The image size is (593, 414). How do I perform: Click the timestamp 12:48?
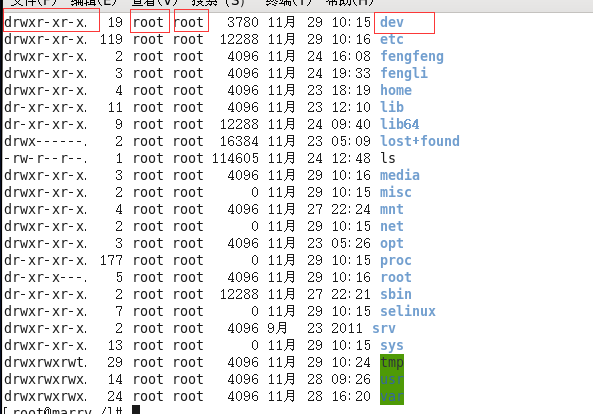coord(351,158)
